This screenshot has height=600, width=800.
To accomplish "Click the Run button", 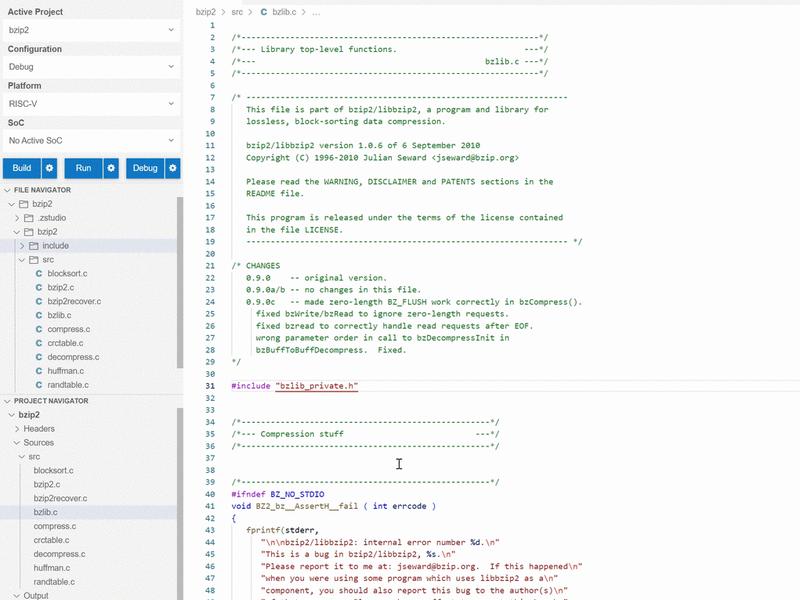I will pos(84,168).
